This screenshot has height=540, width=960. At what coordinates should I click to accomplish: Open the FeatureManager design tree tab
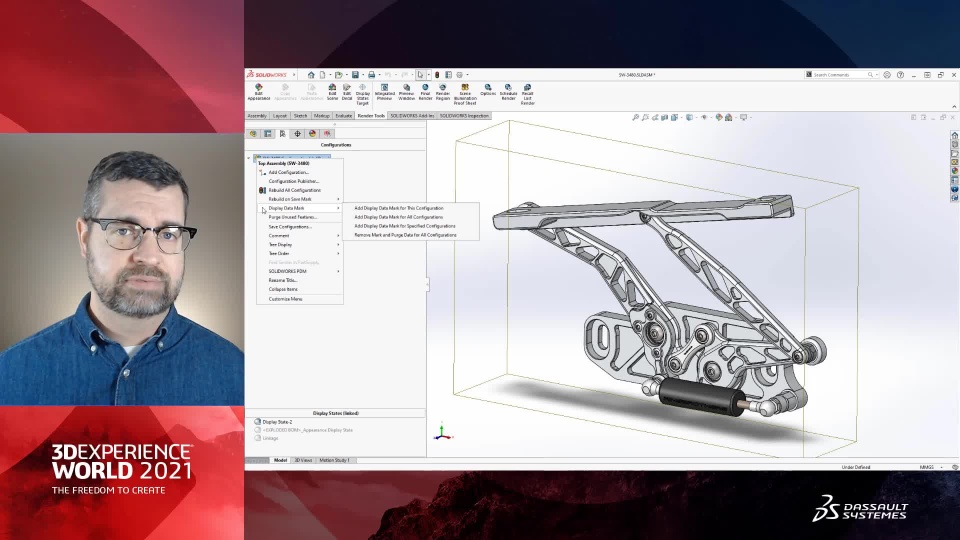coord(253,133)
